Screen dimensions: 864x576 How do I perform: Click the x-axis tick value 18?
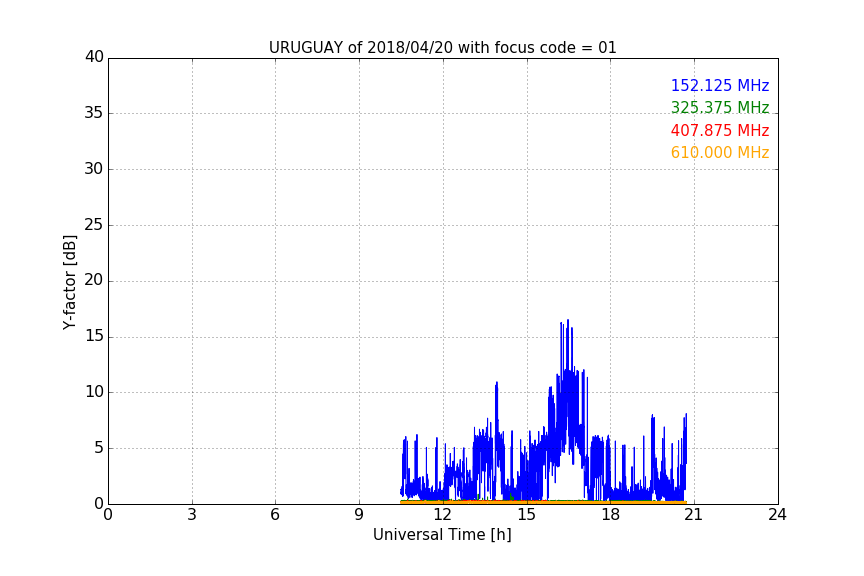611,515
